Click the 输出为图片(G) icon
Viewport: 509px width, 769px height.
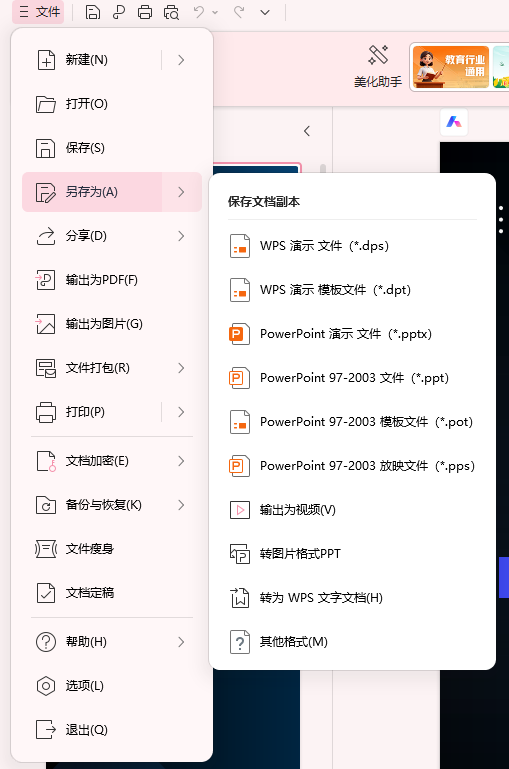coord(46,324)
